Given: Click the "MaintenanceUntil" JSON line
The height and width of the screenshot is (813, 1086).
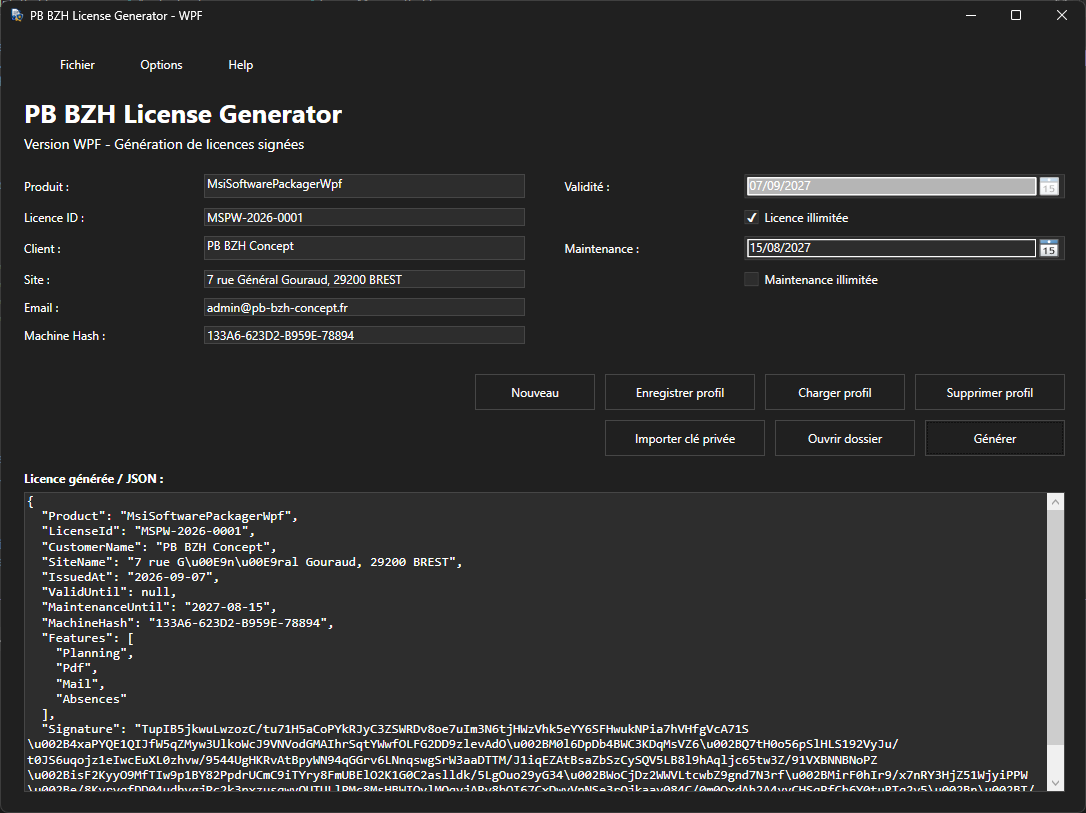Looking at the screenshot, I should (x=159, y=607).
